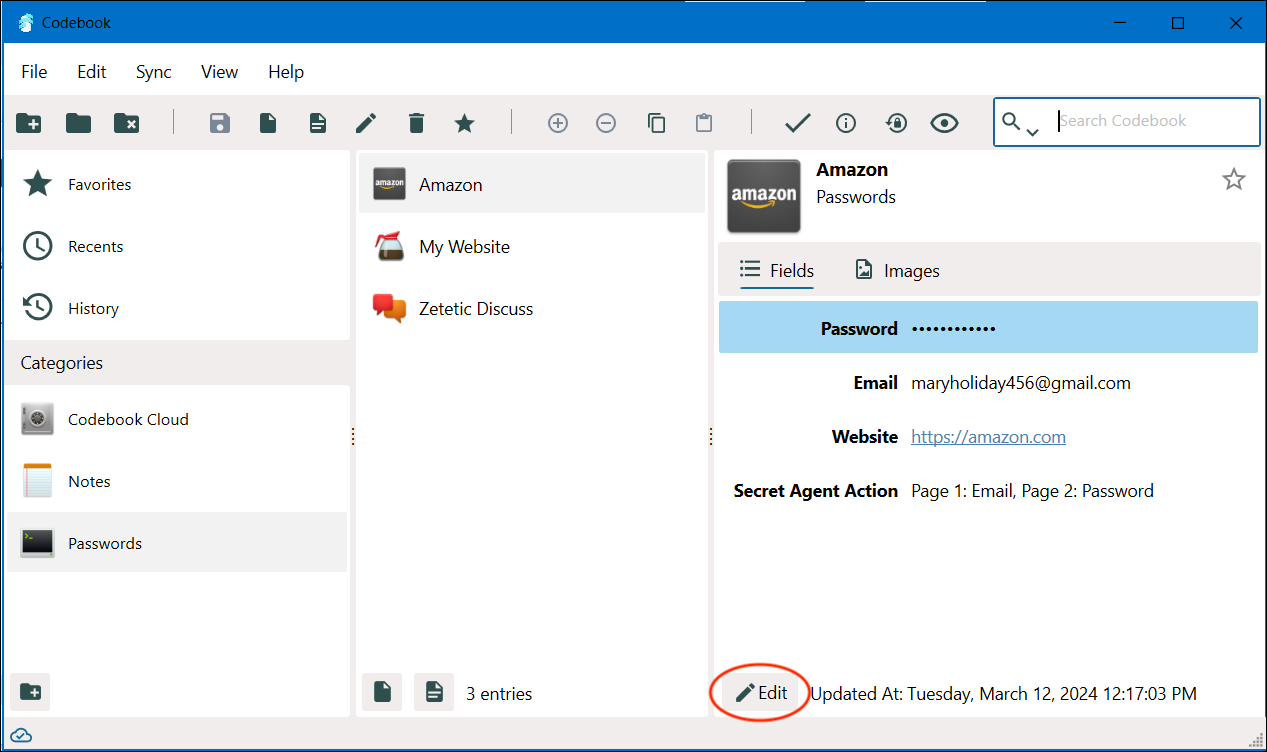Click the add category button below sidebar
The height and width of the screenshot is (752, 1267).
pos(30,692)
